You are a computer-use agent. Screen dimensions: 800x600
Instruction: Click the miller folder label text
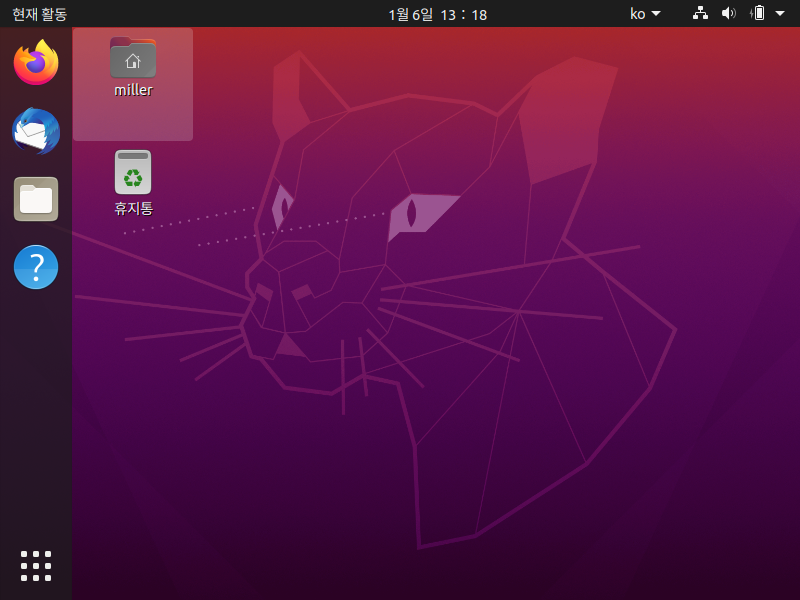[x=133, y=90]
